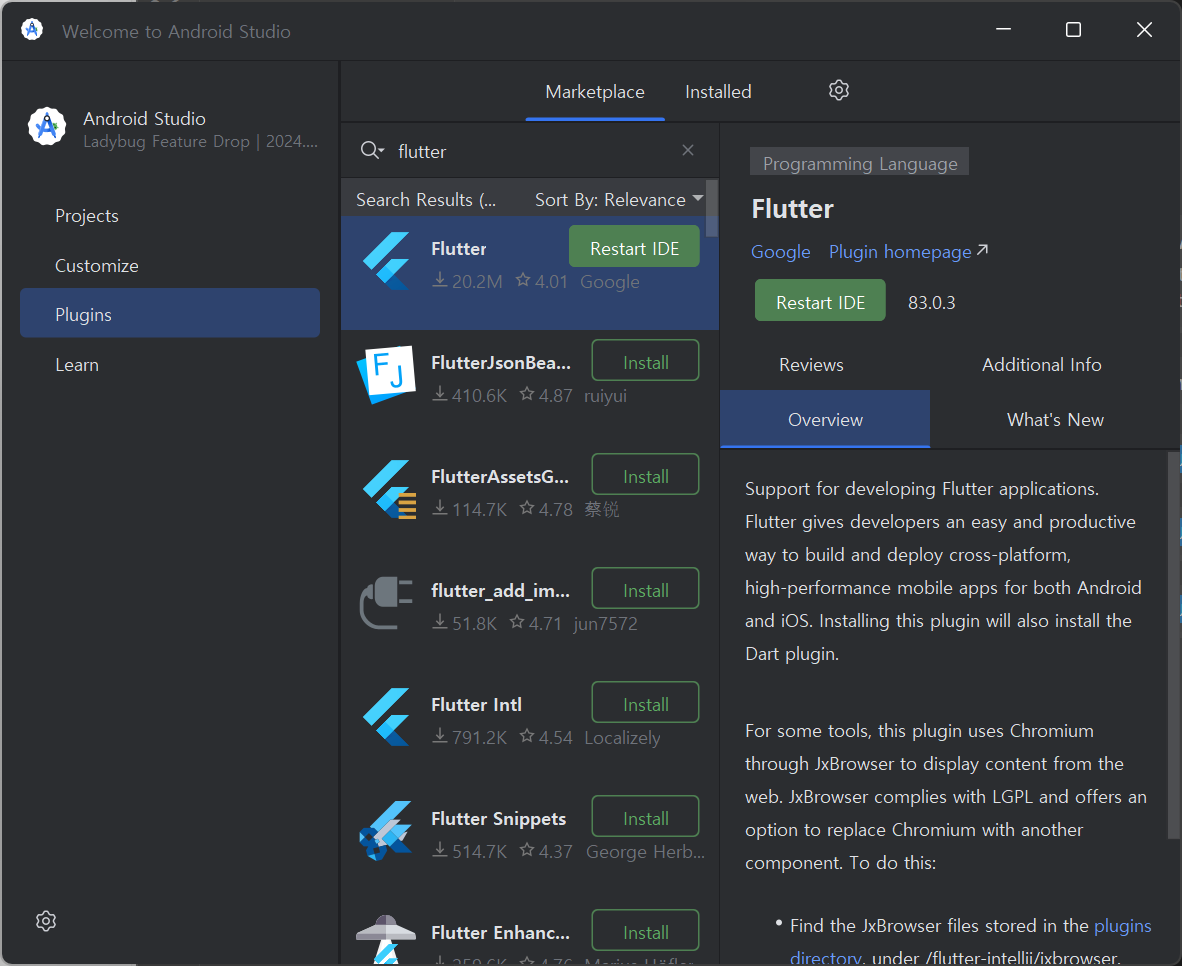Install Flutter Enhancement Suite plugin

coord(645,931)
